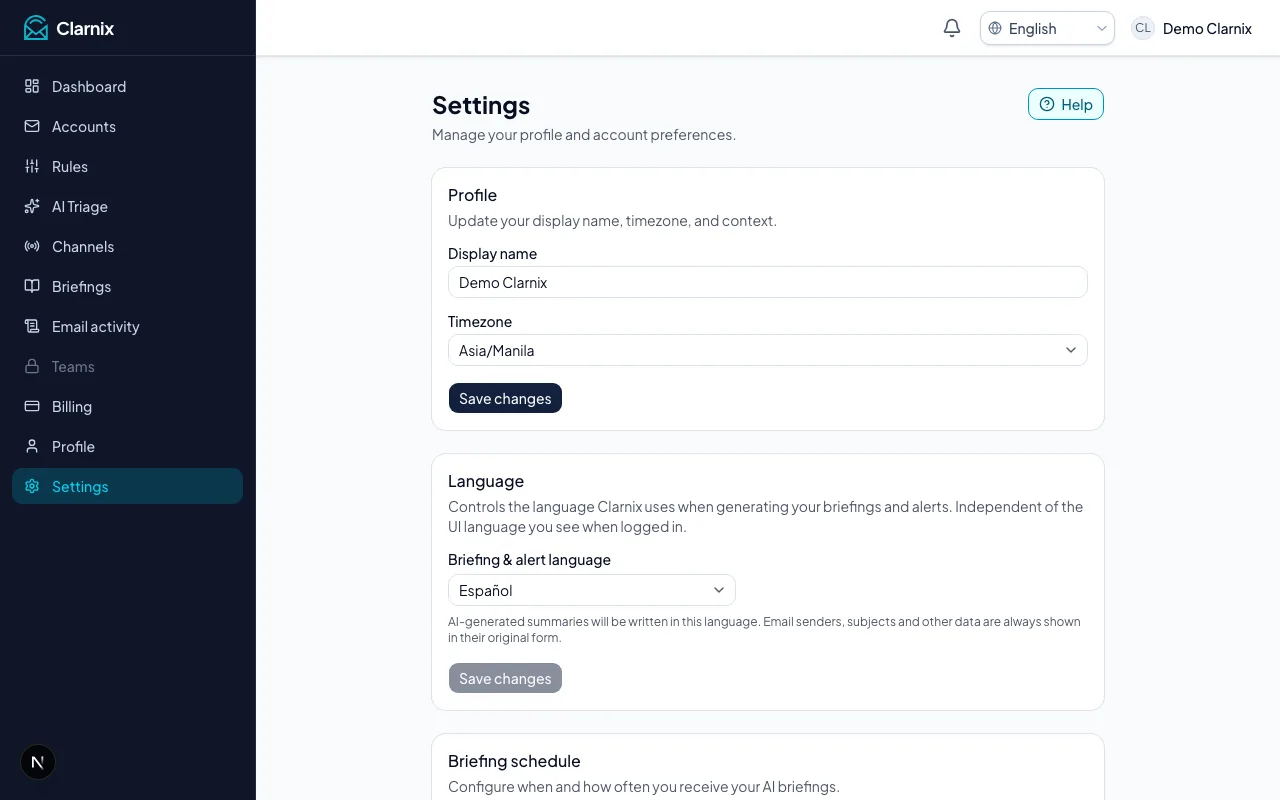Click the globe icon in language selector
1280x800 pixels.
click(995, 28)
